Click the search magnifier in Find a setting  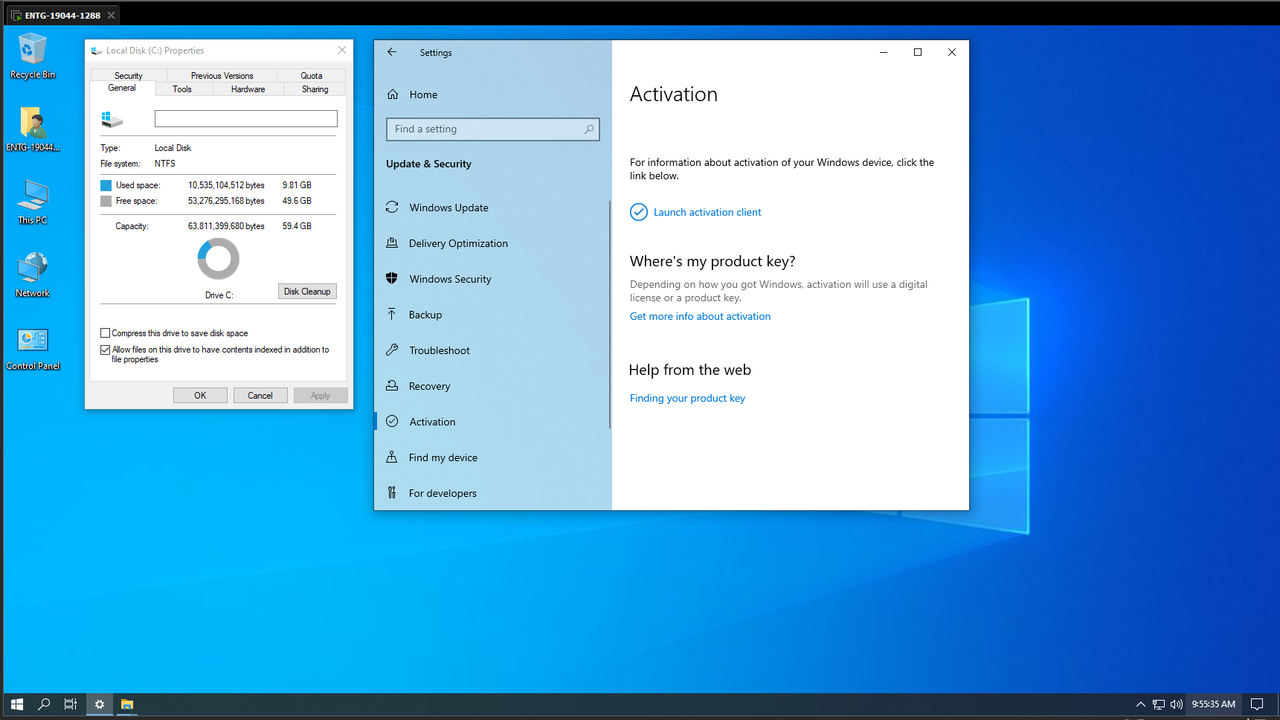[x=590, y=129]
